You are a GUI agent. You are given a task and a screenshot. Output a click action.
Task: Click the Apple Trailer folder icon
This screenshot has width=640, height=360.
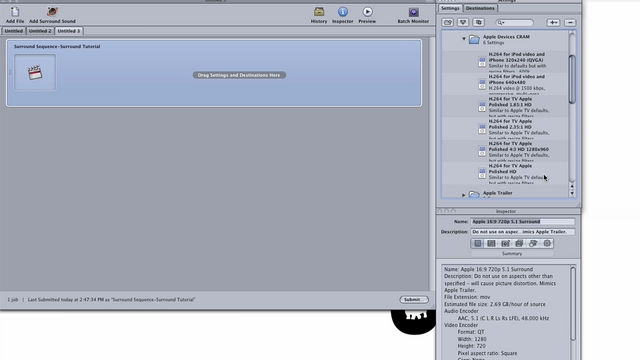coord(474,195)
